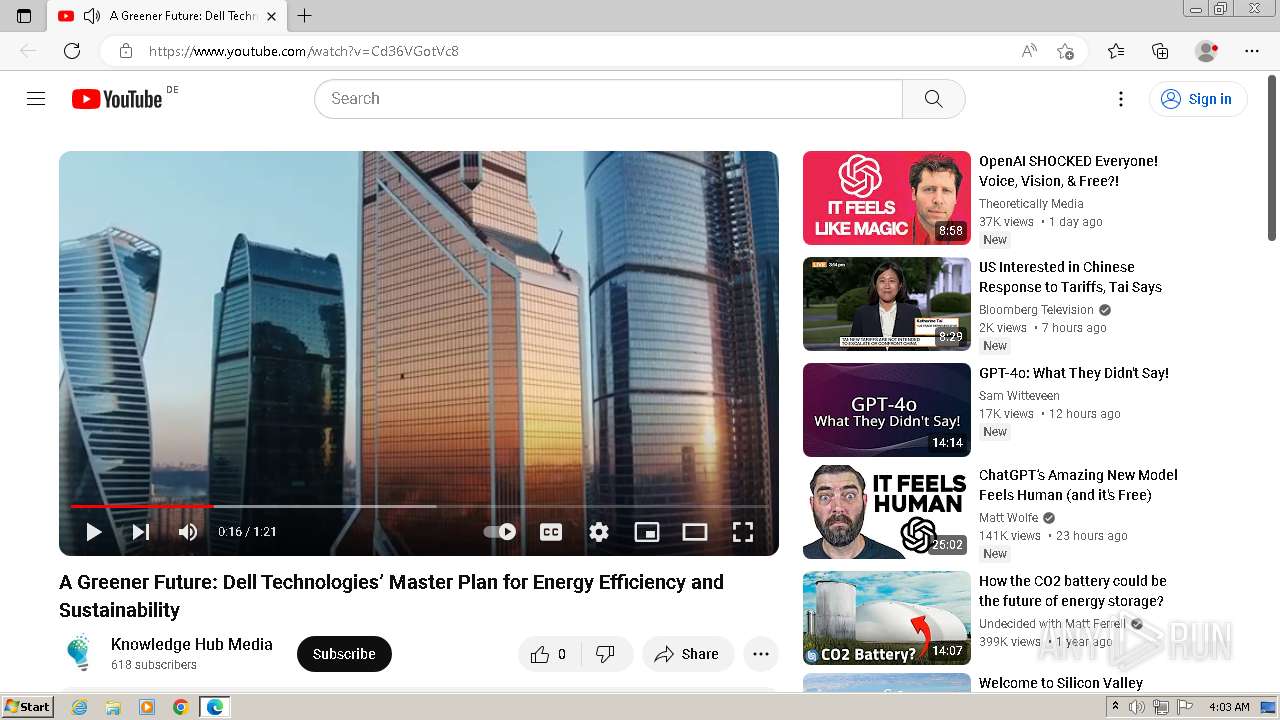Open CO2 battery video thumbnail

tap(887, 618)
